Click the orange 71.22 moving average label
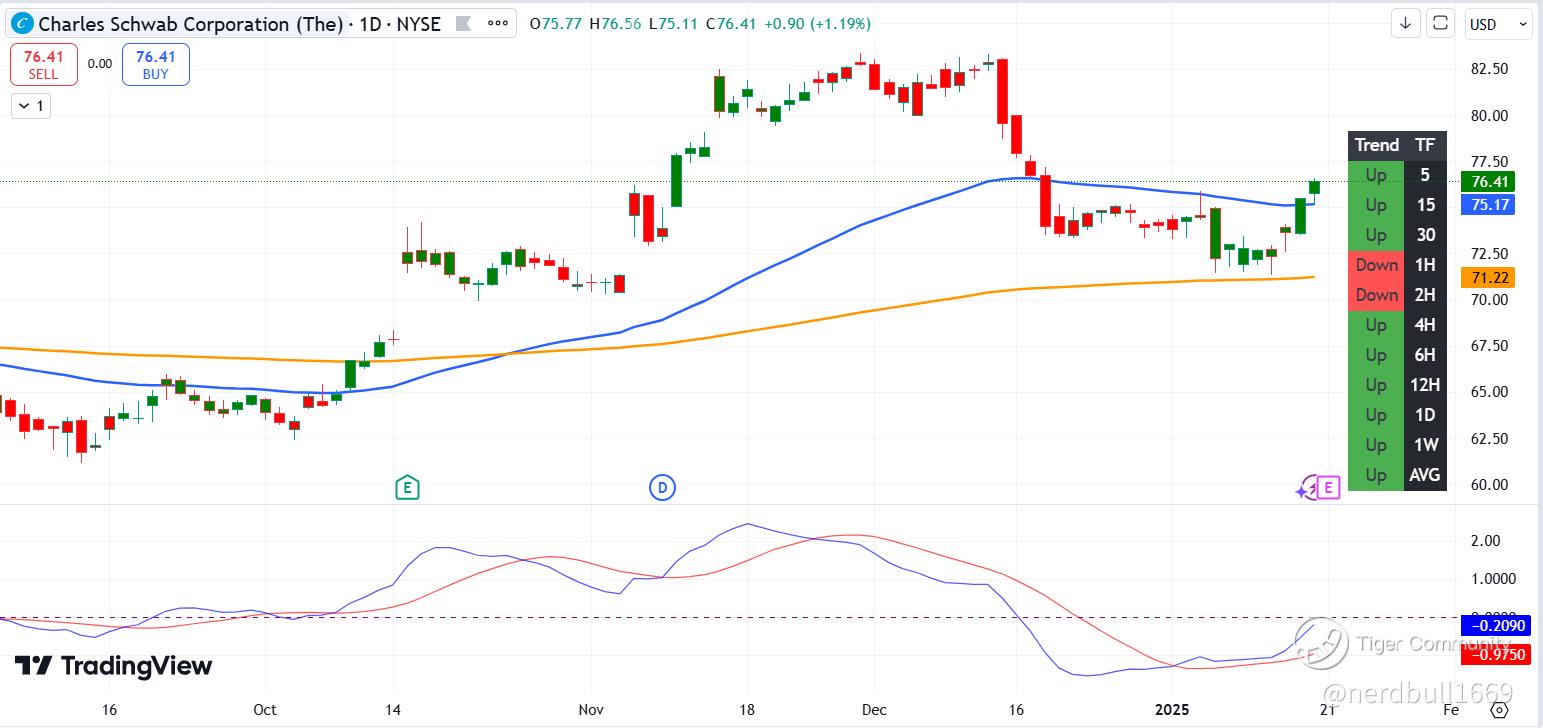Viewport: 1543px width, 728px height. (1487, 277)
